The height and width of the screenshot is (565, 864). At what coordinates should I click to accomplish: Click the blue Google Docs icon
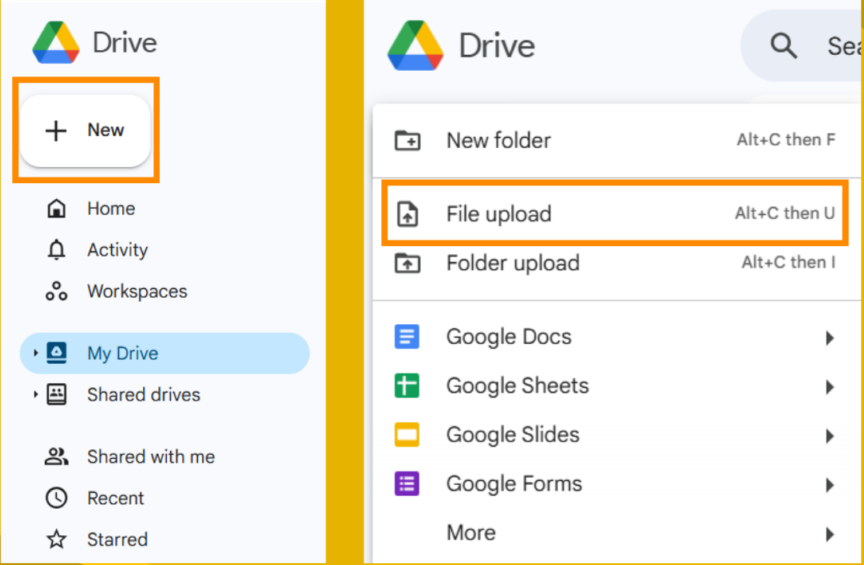point(407,337)
